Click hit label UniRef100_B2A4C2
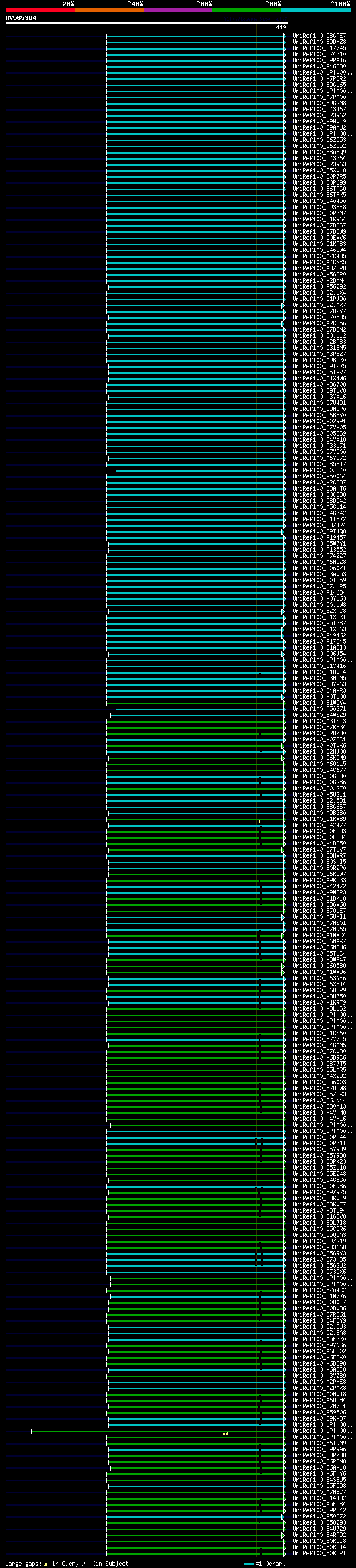 pyautogui.click(x=319, y=1290)
